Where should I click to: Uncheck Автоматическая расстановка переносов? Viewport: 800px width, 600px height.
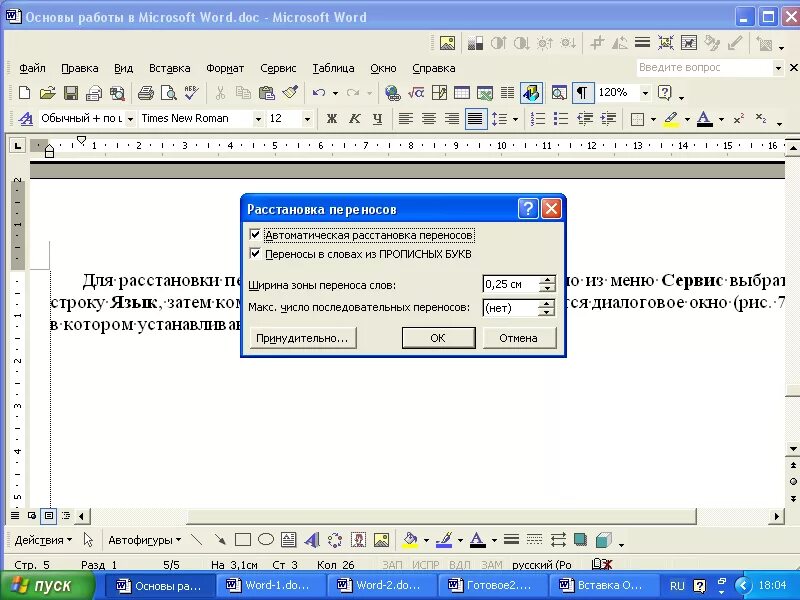[x=255, y=235]
